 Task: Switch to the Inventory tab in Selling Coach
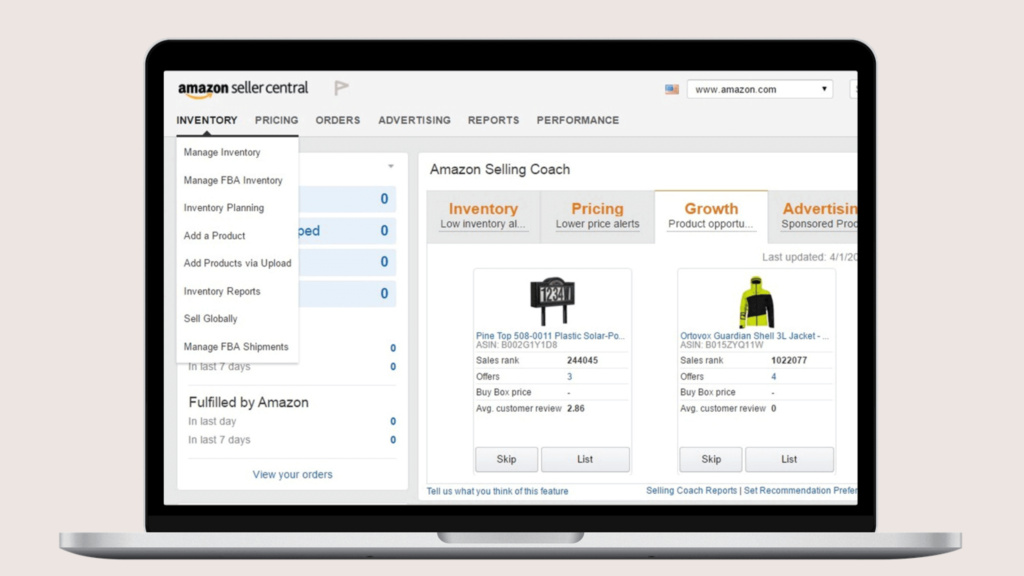(483, 214)
